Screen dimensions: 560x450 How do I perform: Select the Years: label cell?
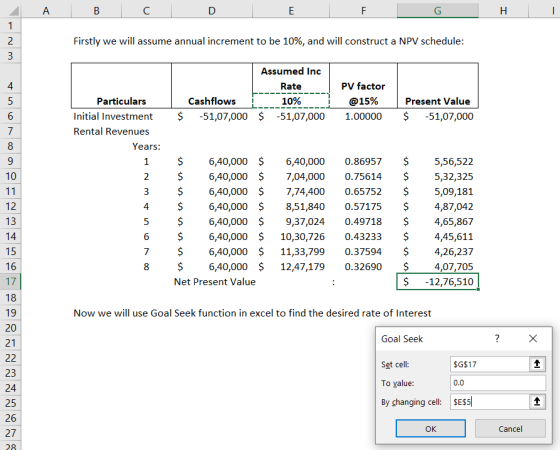coord(146,146)
